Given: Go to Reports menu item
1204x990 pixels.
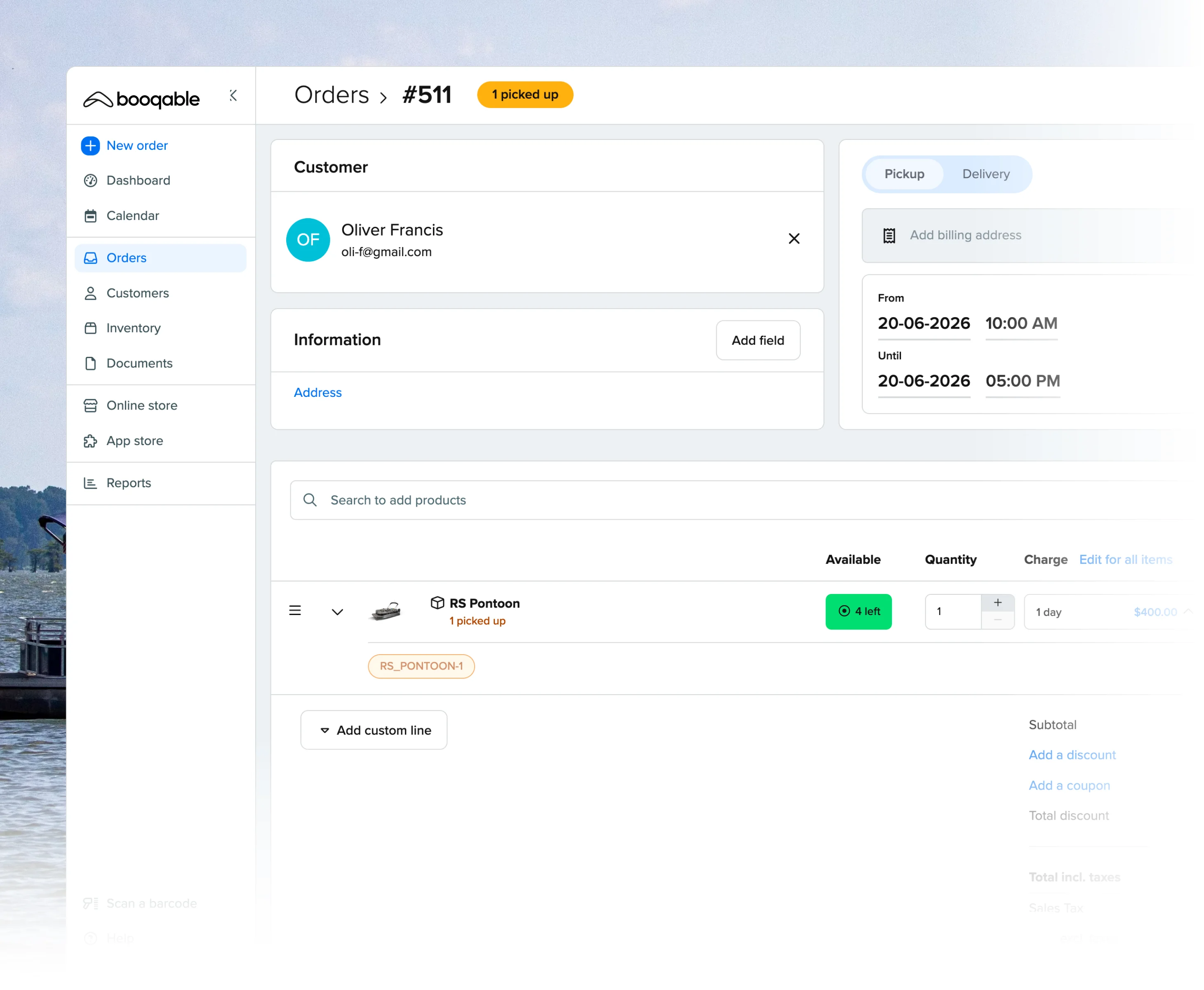Looking at the screenshot, I should point(128,483).
